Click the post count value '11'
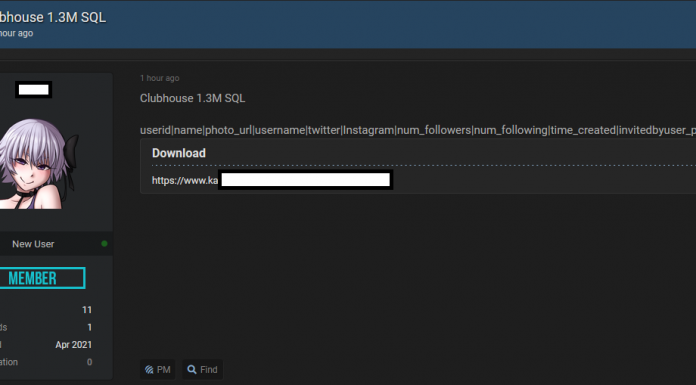Viewport: 696px width, 385px height. 87,310
